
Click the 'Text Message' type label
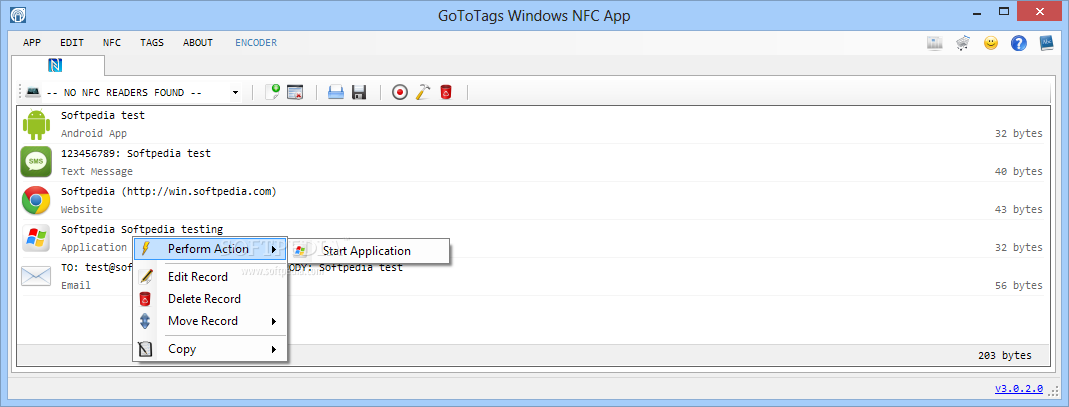97,171
